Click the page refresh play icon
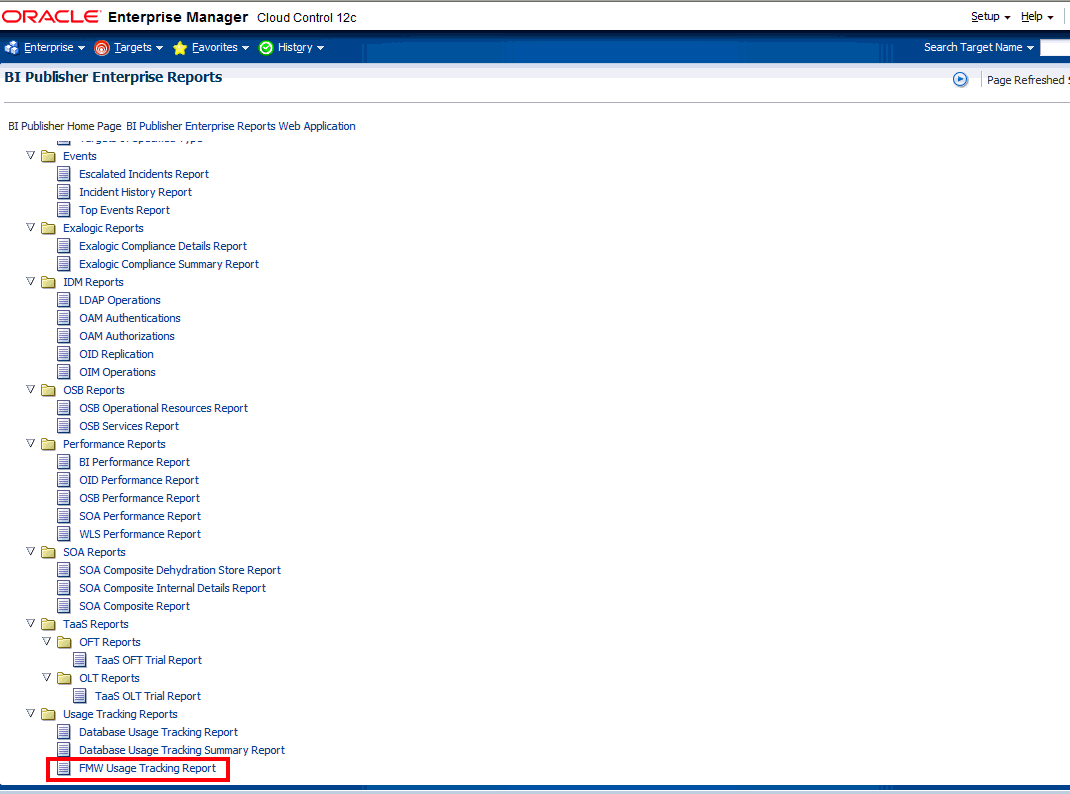This screenshot has height=794, width=1070. [x=960, y=80]
